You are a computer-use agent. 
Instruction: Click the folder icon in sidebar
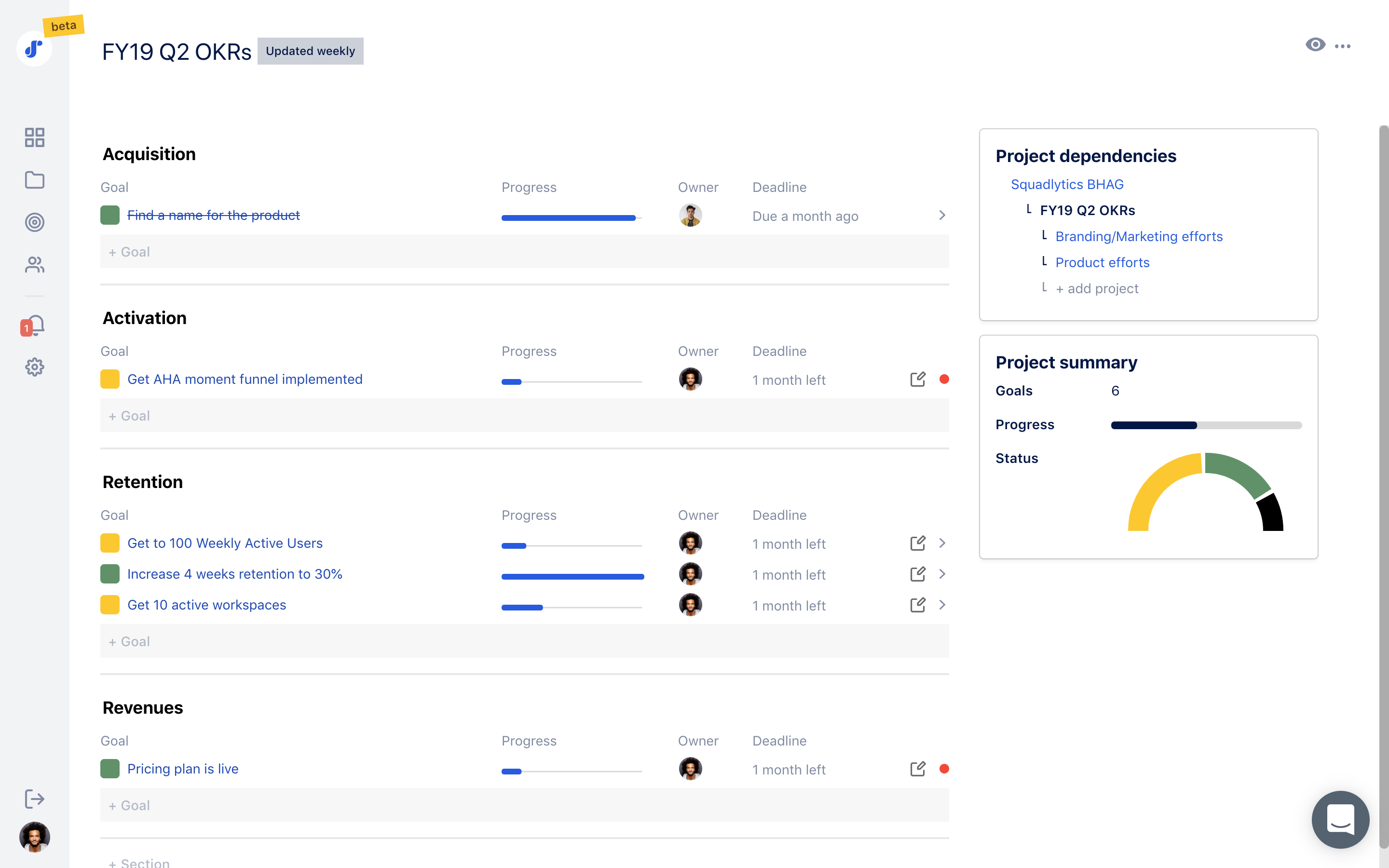(35, 179)
